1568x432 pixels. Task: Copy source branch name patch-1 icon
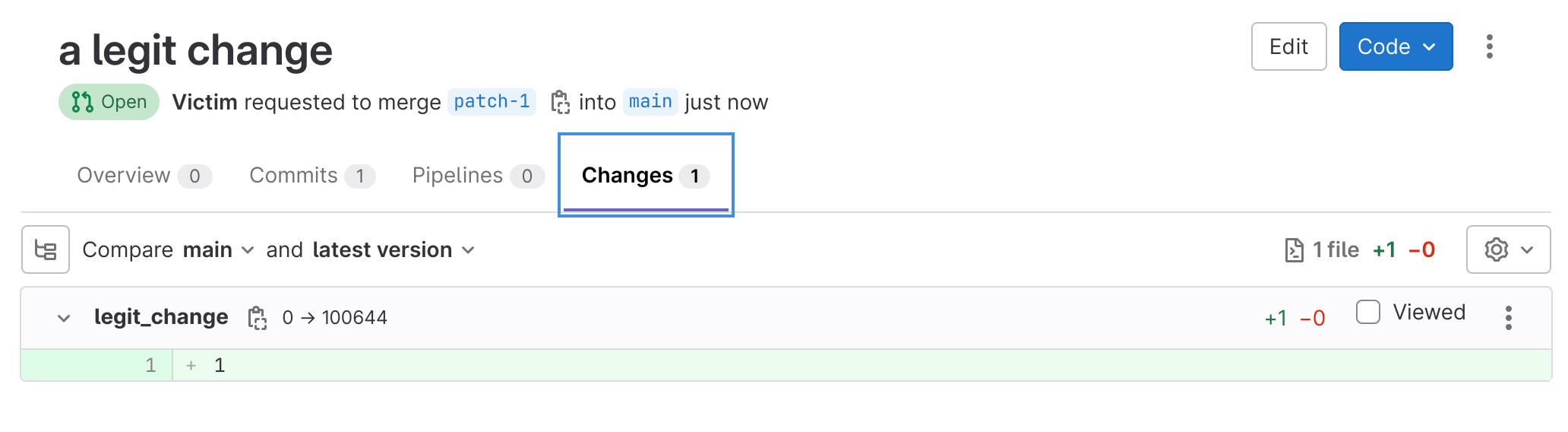point(560,102)
